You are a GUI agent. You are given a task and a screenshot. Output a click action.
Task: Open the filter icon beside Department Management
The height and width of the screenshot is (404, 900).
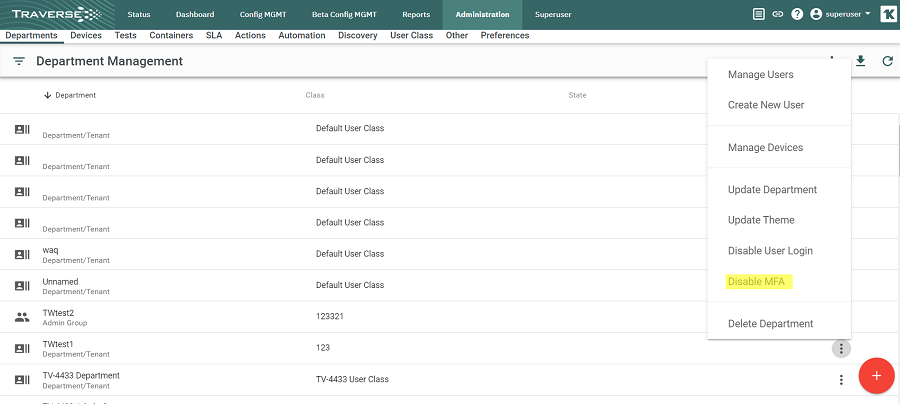pos(19,61)
